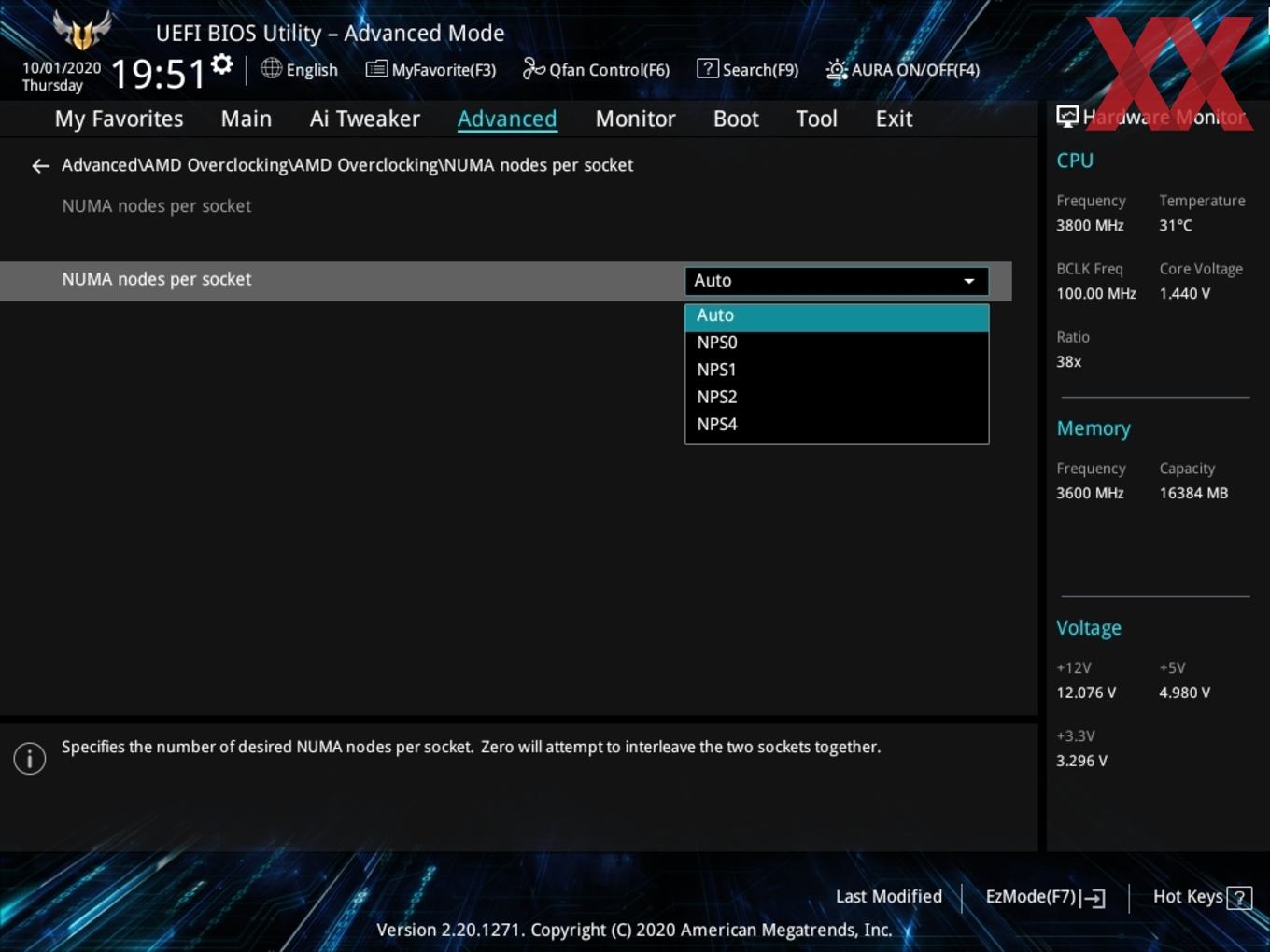Click the NUMA nodes per socket row label
Image resolution: width=1270 pixels, height=952 pixels.
156,279
